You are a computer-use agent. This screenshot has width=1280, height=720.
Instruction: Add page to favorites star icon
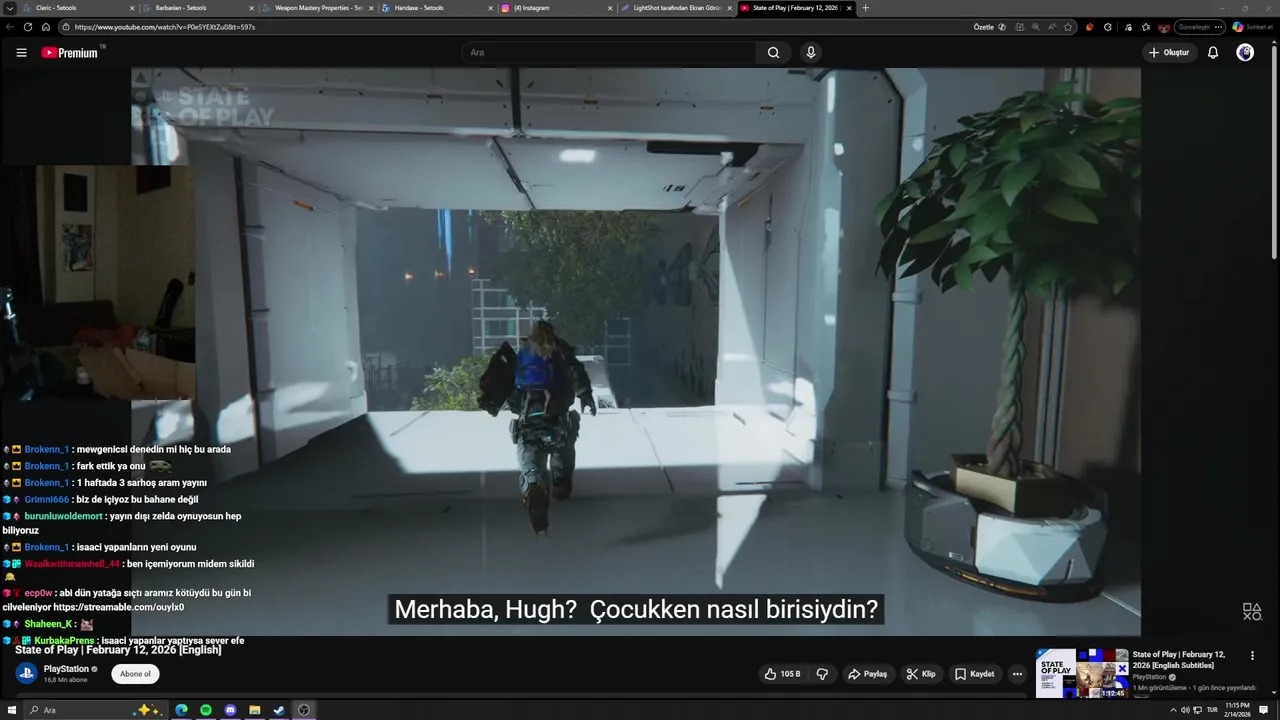coord(1068,27)
